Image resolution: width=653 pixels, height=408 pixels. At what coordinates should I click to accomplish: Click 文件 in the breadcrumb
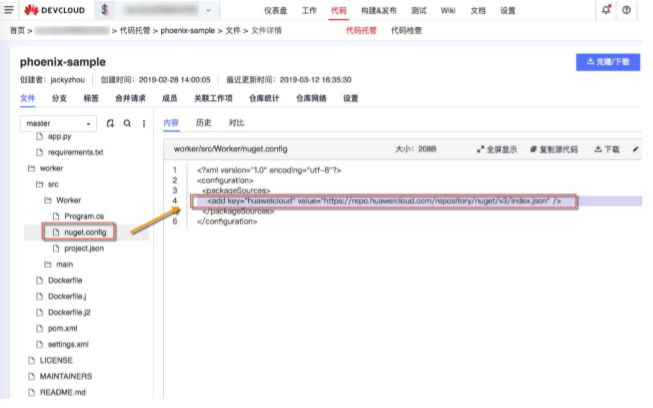pyautogui.click(x=233, y=30)
